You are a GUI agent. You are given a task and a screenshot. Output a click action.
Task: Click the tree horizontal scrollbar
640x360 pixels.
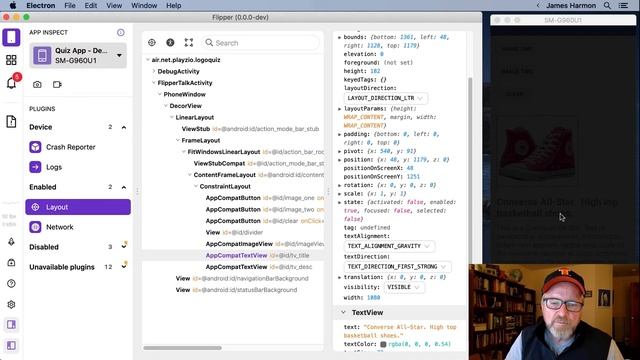[x=182, y=348]
